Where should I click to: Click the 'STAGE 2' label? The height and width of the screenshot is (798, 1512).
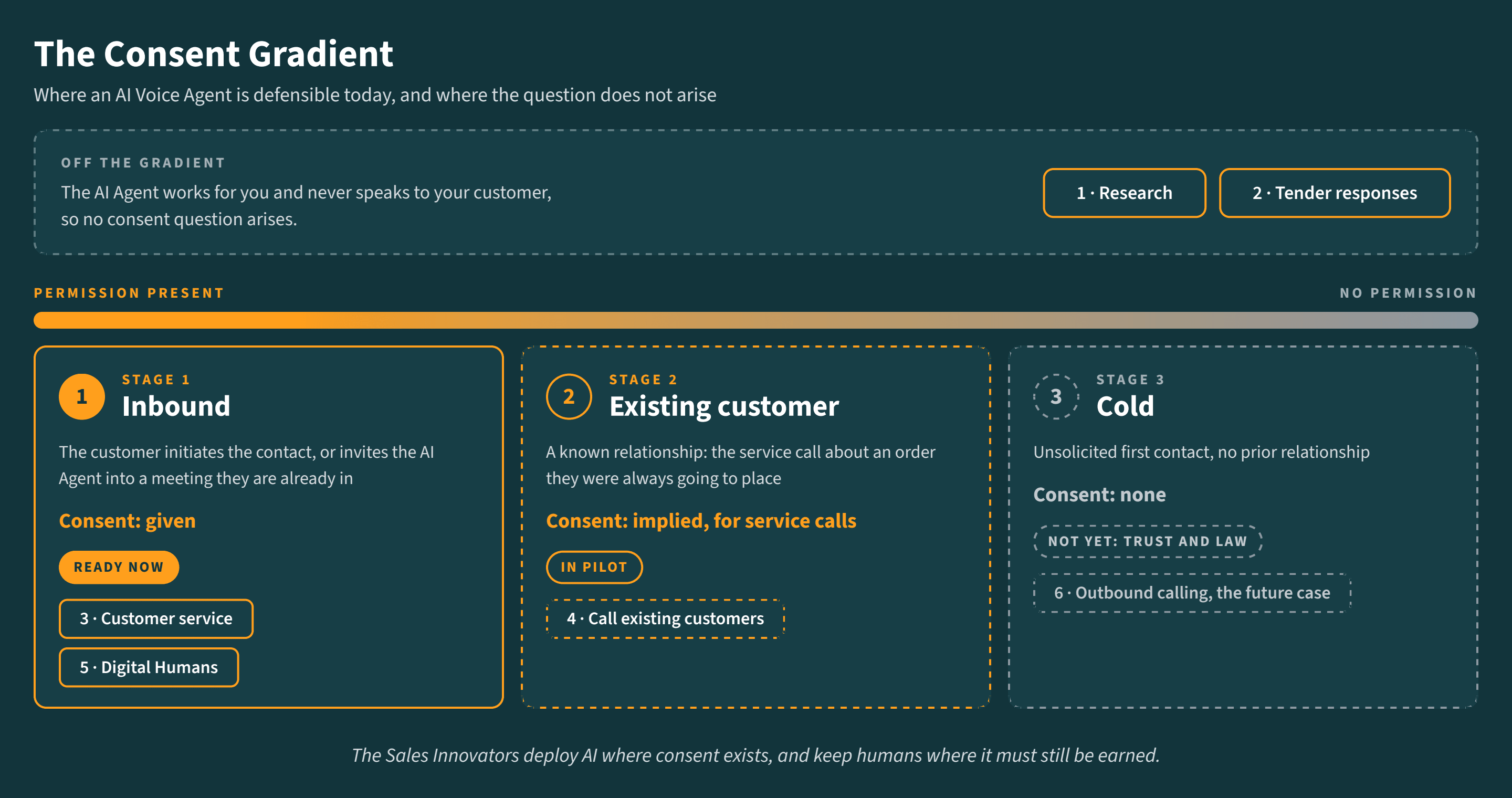643,380
